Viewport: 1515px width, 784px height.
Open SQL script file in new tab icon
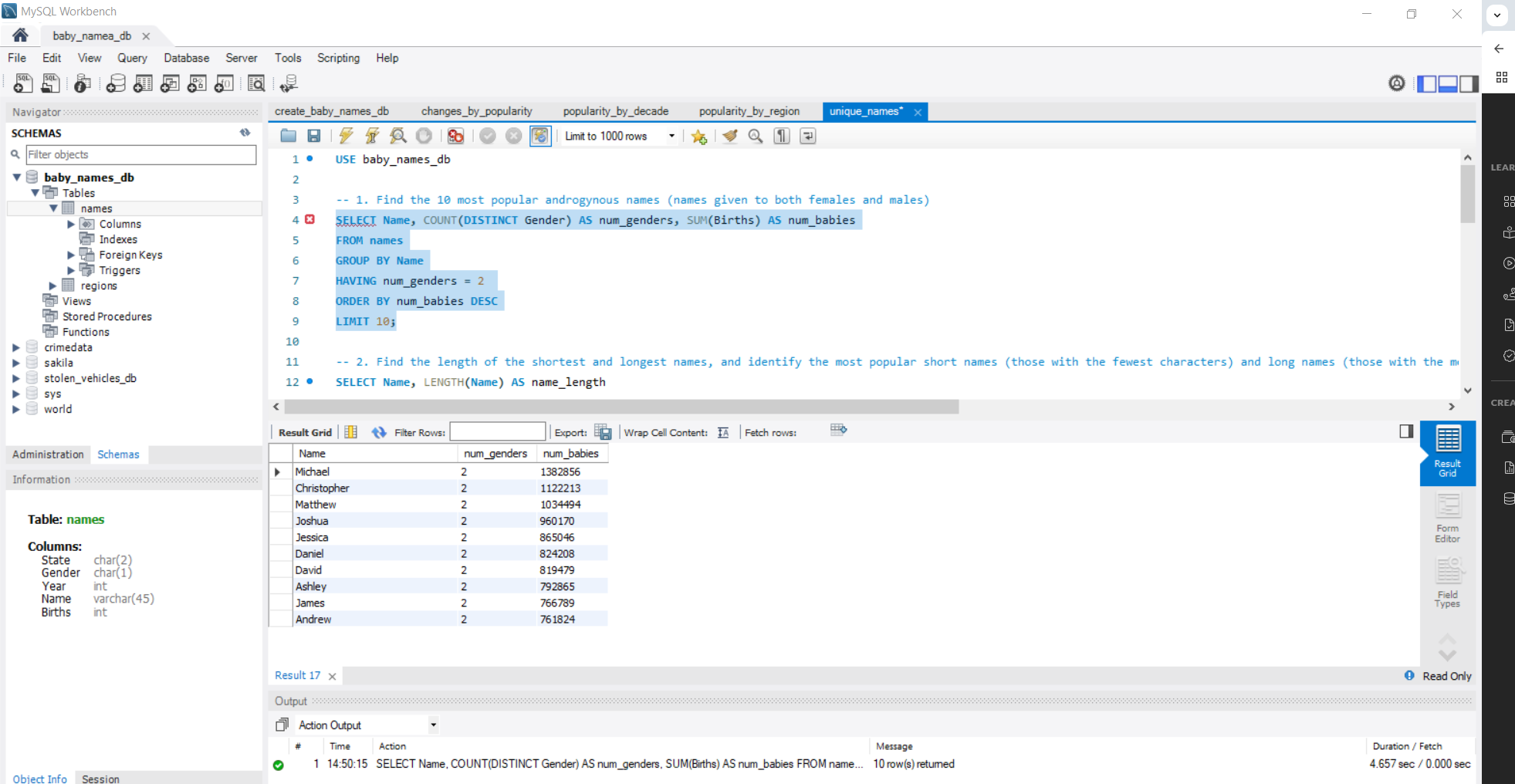point(51,83)
